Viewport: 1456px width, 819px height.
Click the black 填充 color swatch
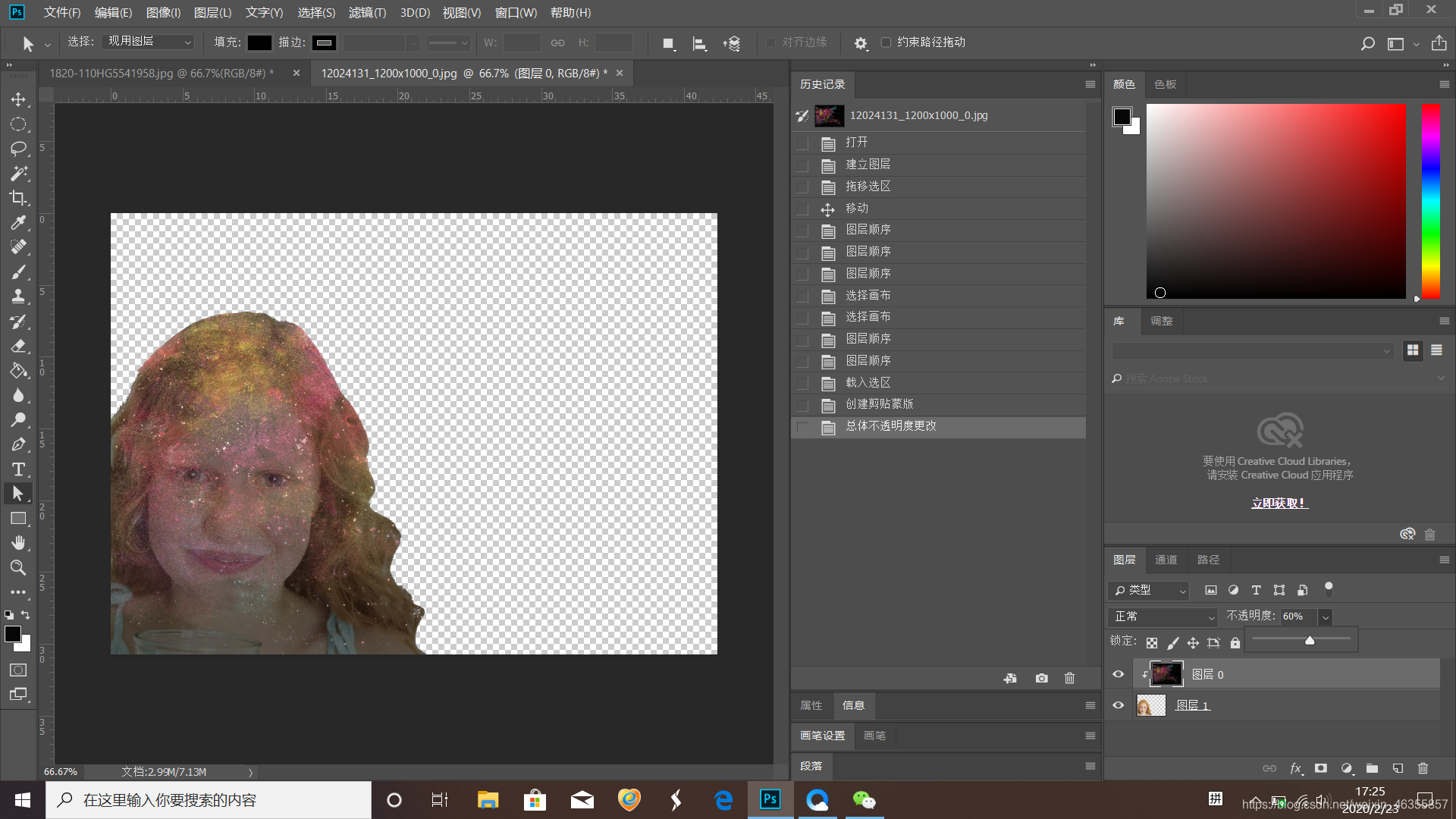[259, 42]
